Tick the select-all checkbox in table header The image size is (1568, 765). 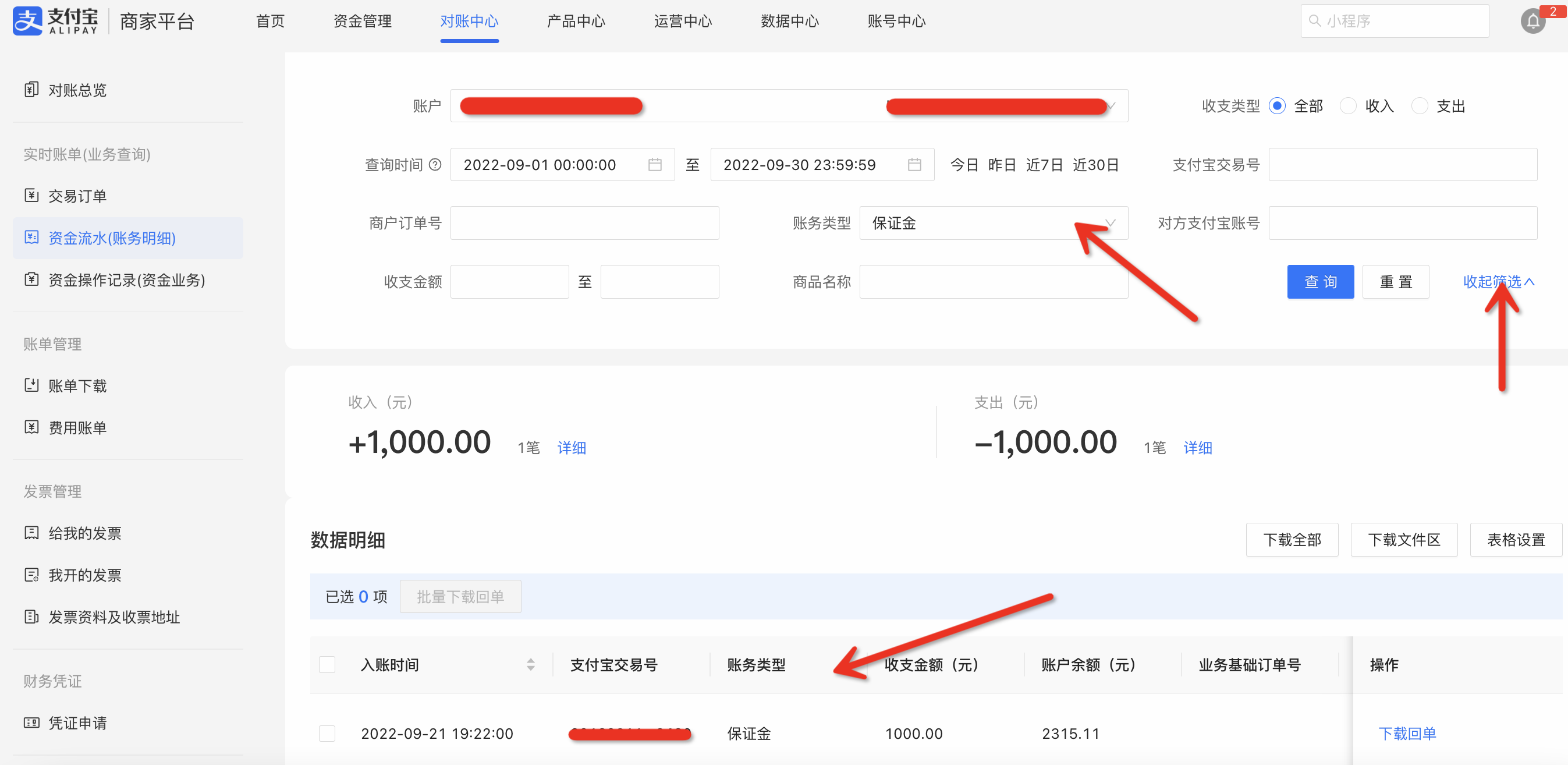click(x=327, y=664)
